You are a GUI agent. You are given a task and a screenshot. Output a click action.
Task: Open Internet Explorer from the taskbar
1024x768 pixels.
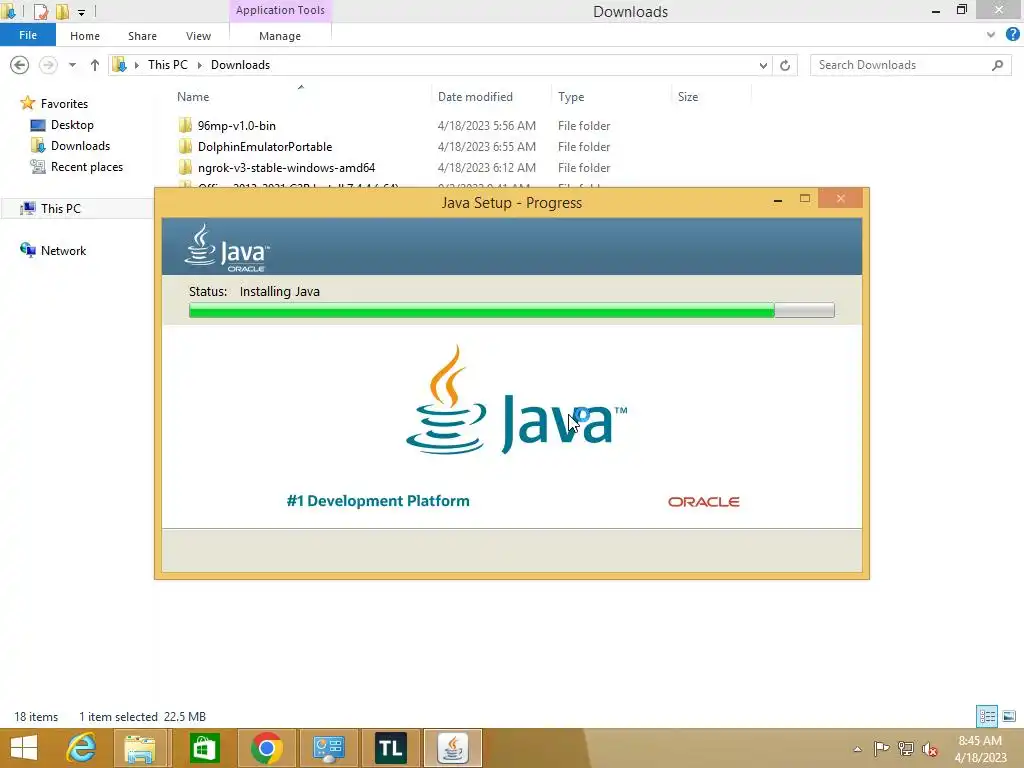pyautogui.click(x=82, y=748)
